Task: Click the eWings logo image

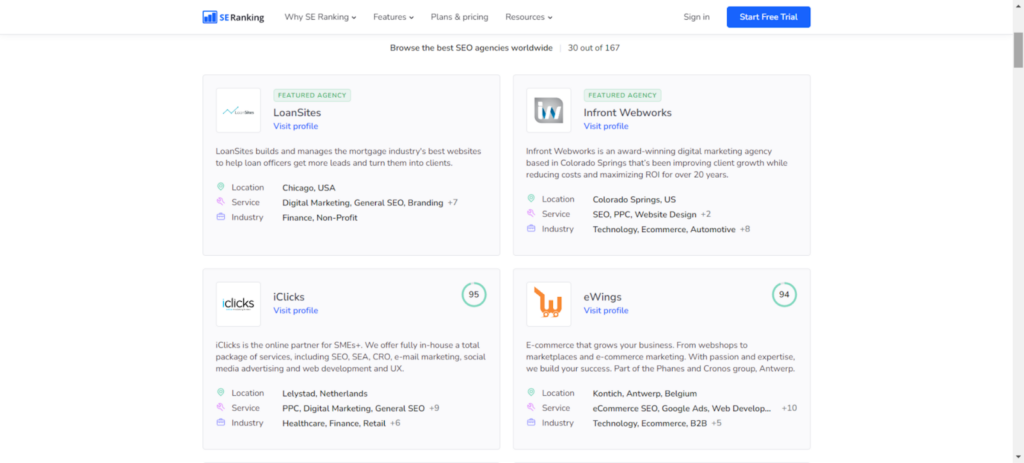Action: pos(549,304)
